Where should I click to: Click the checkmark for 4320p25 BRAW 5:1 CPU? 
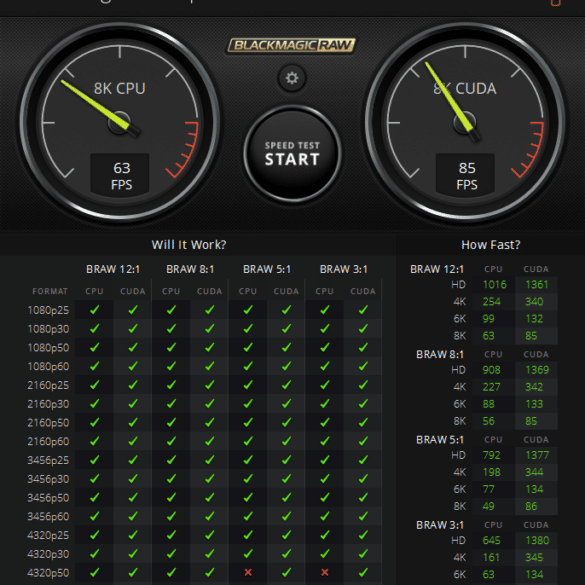pyautogui.click(x=248, y=535)
